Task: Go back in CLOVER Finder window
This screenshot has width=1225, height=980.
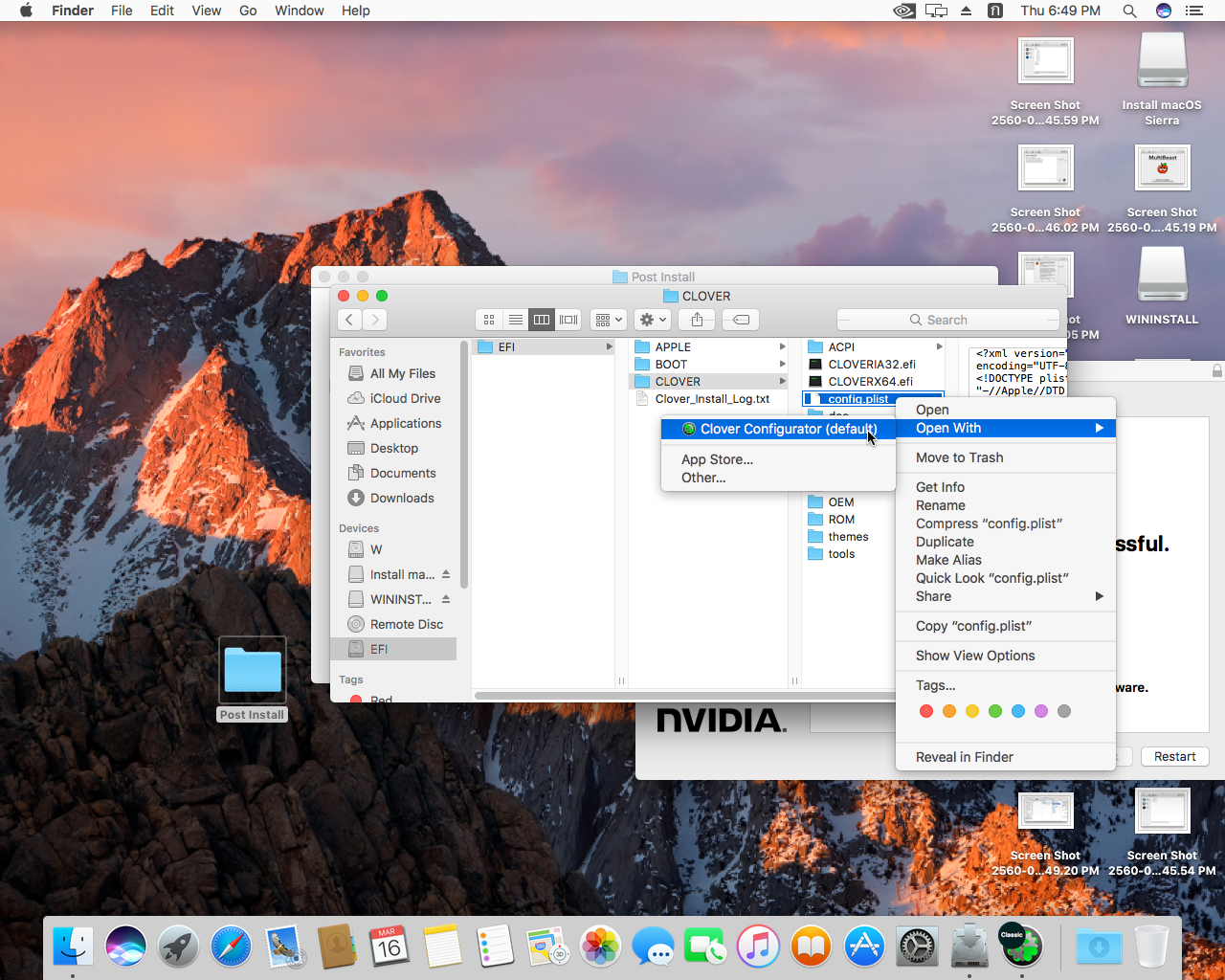Action: (x=349, y=320)
